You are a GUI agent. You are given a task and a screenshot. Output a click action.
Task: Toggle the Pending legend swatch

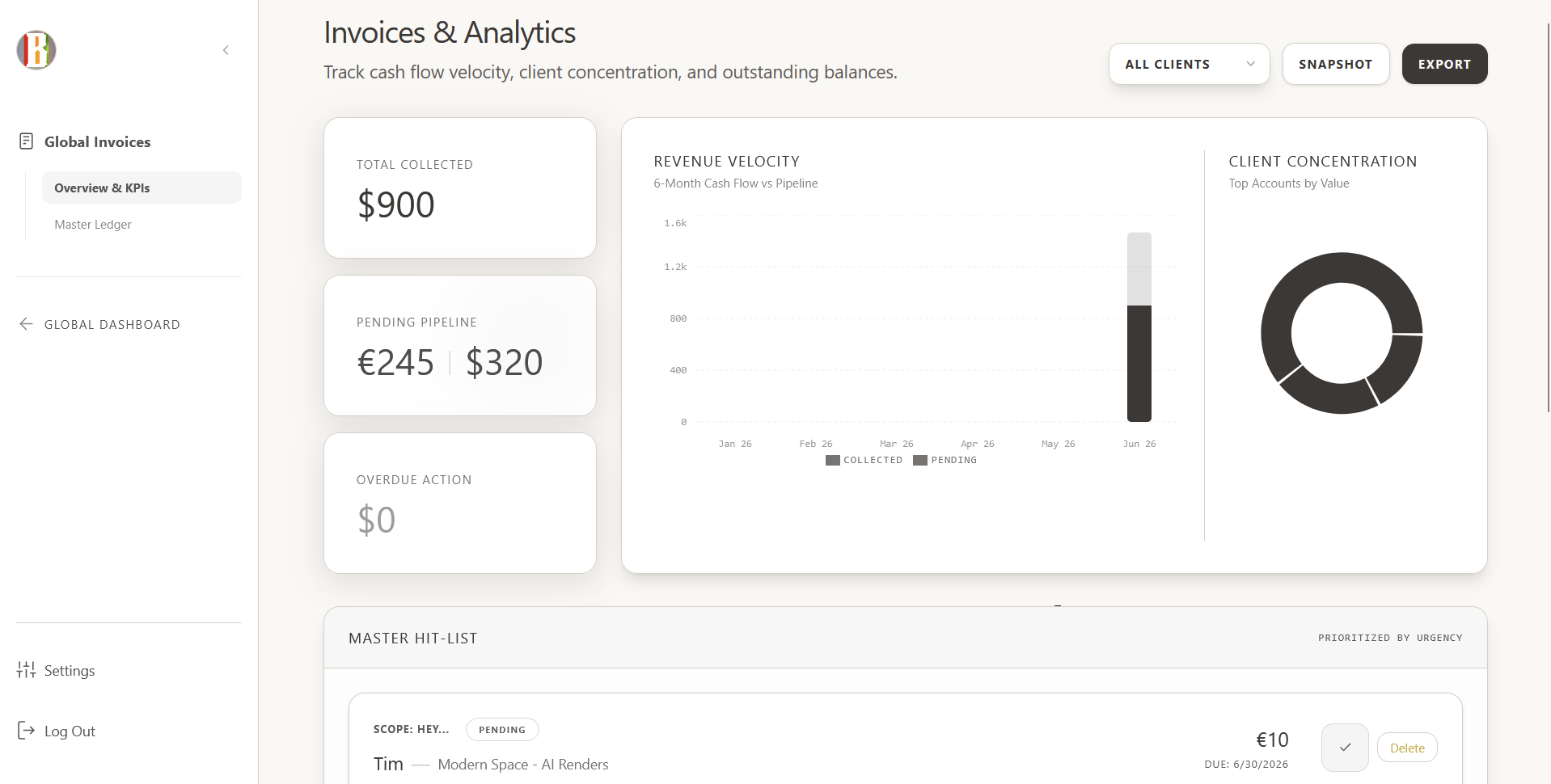click(919, 460)
